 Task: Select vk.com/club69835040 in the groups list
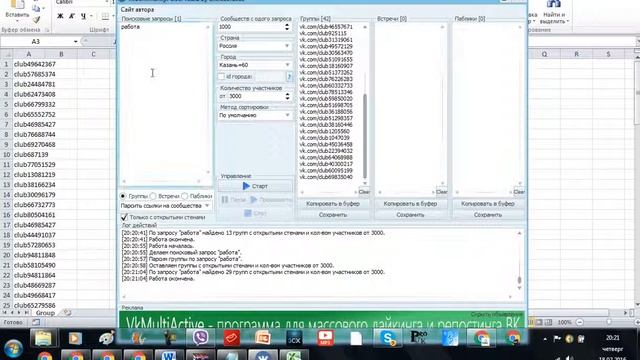pos(326,177)
